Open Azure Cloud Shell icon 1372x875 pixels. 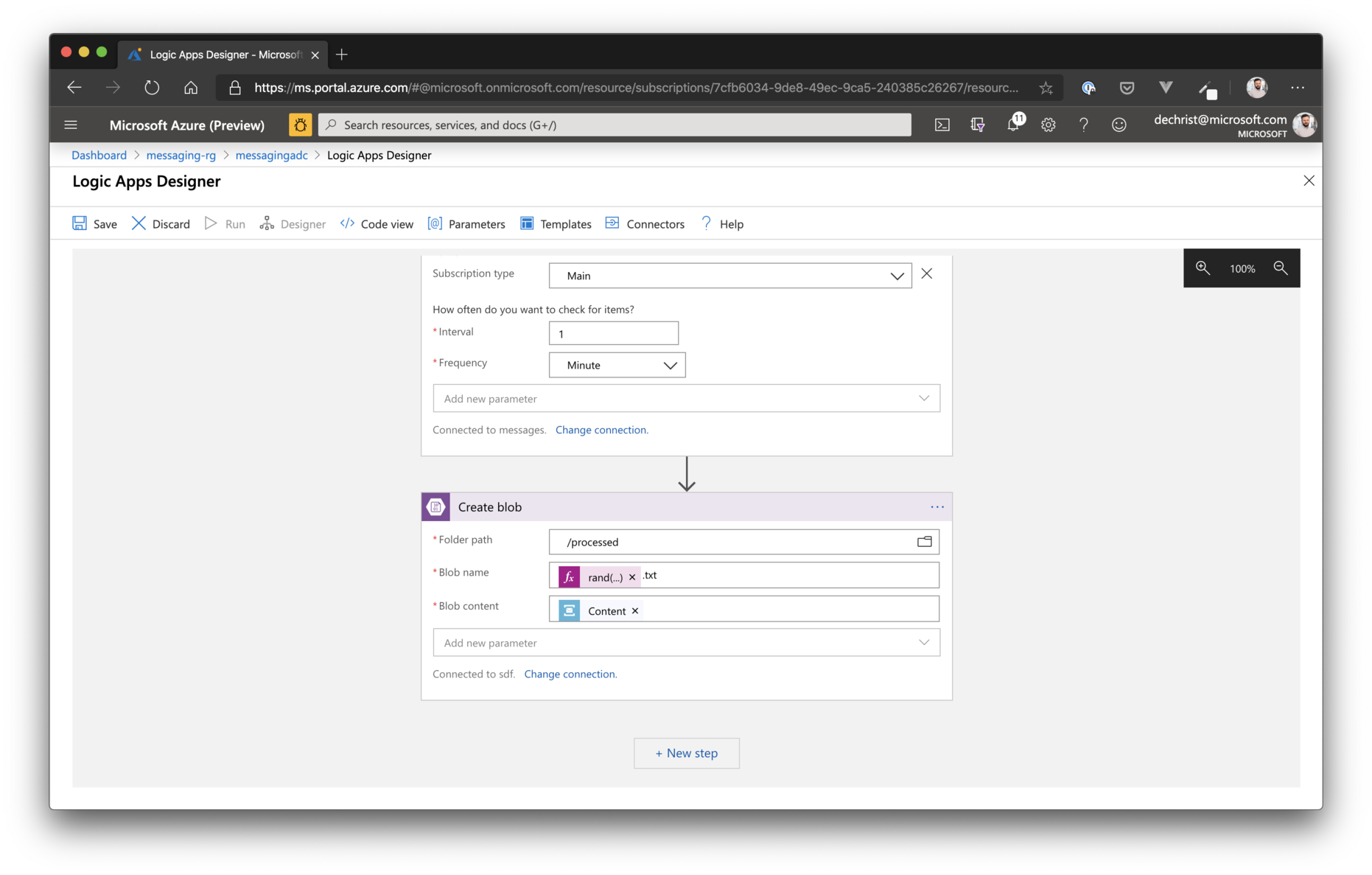[x=942, y=125]
